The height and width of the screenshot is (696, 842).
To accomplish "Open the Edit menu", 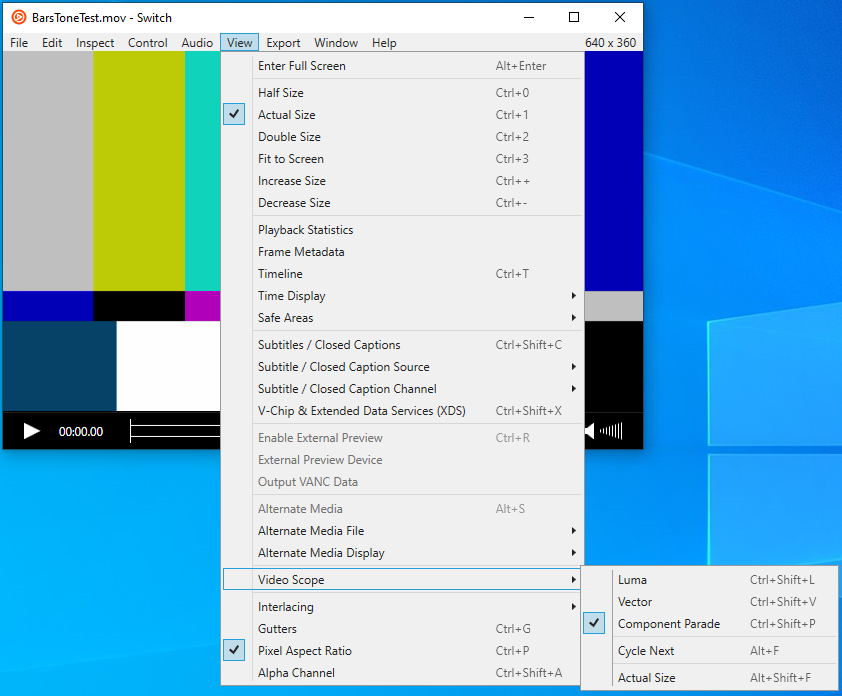I will pos(52,43).
